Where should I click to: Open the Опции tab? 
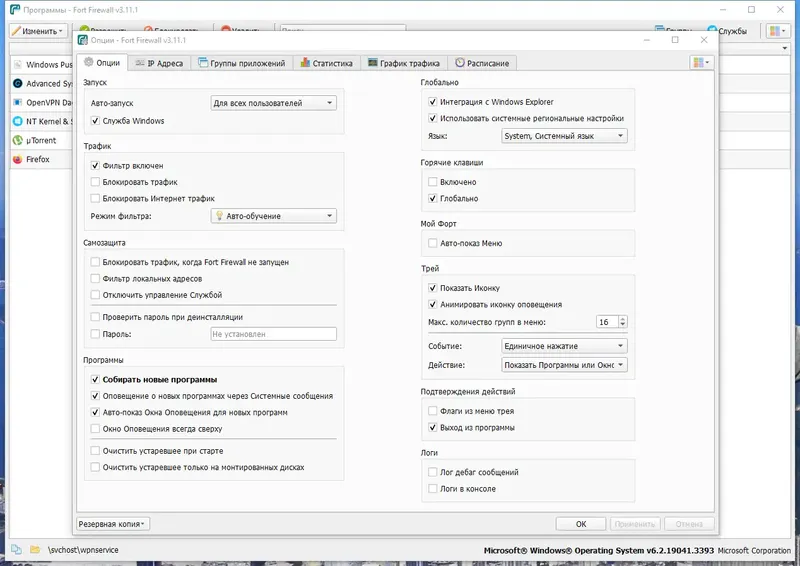102,63
